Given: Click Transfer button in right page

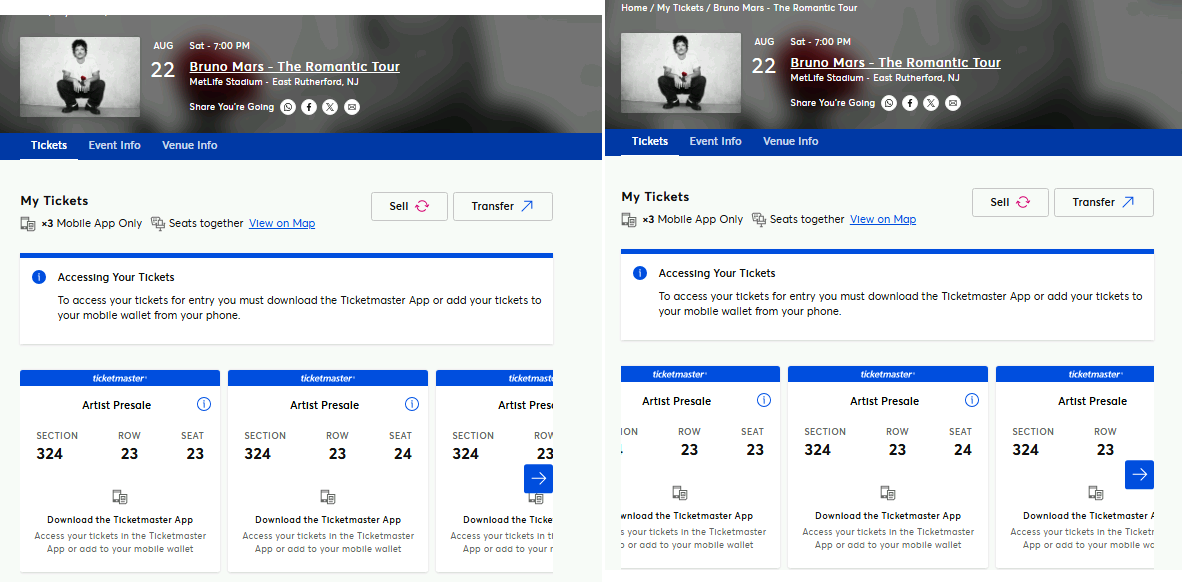Looking at the screenshot, I should tap(1103, 202).
